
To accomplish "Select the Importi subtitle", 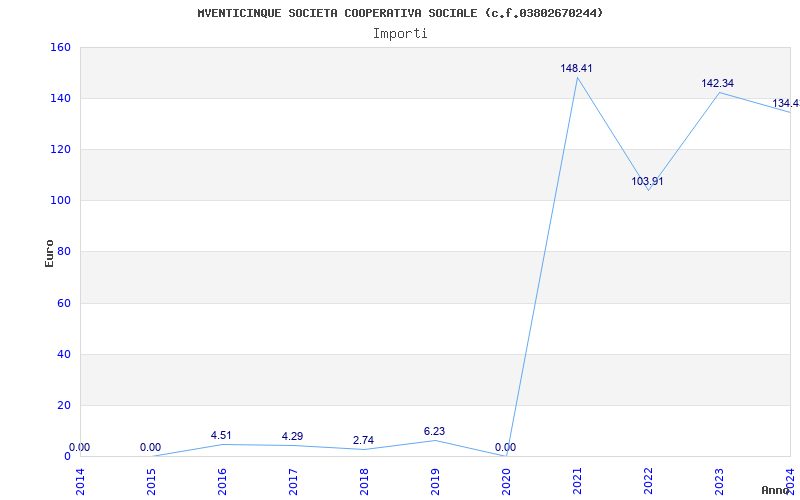I will (400, 34).
